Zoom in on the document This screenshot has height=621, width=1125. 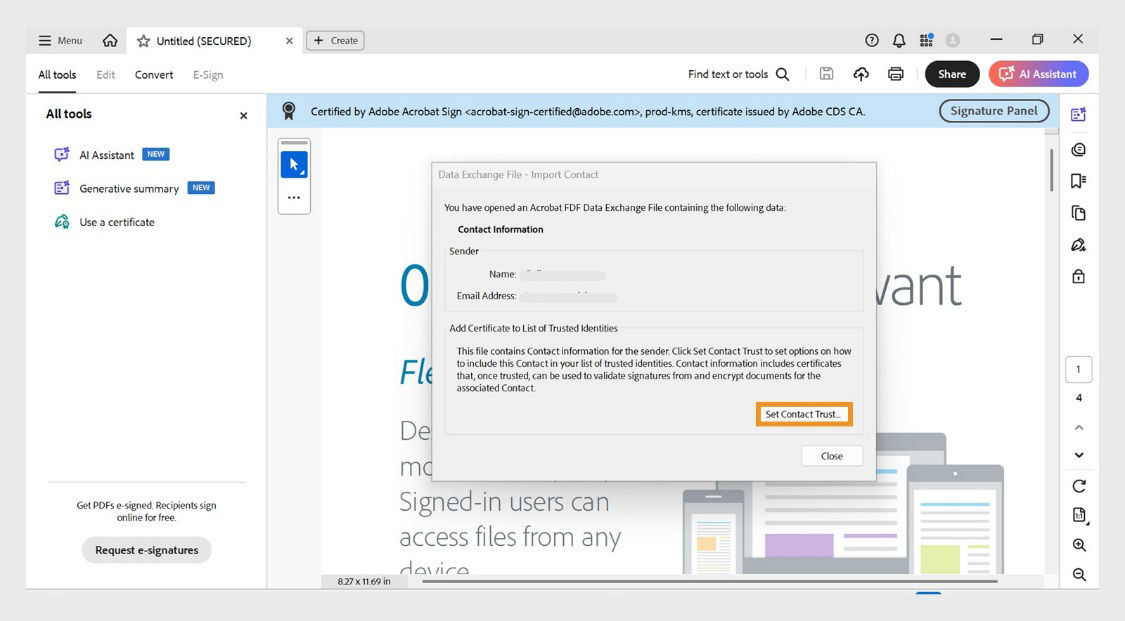point(1078,545)
